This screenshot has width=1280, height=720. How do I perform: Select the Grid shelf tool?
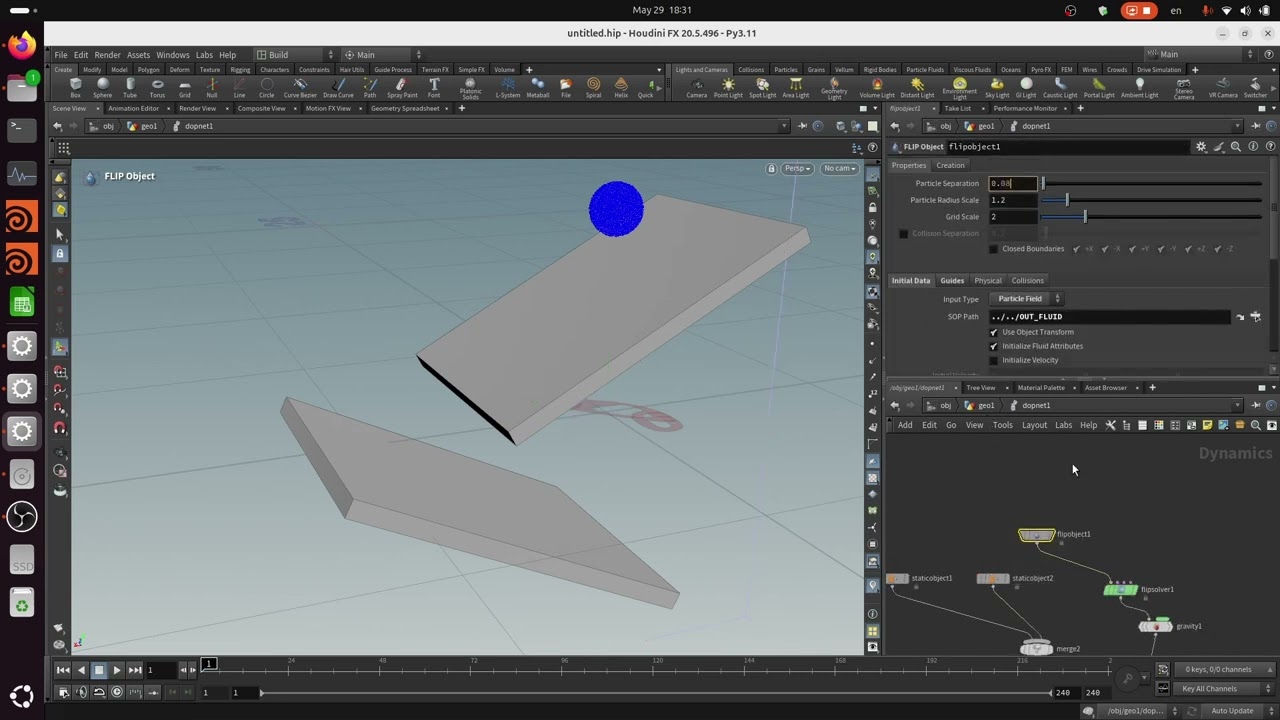point(184,87)
